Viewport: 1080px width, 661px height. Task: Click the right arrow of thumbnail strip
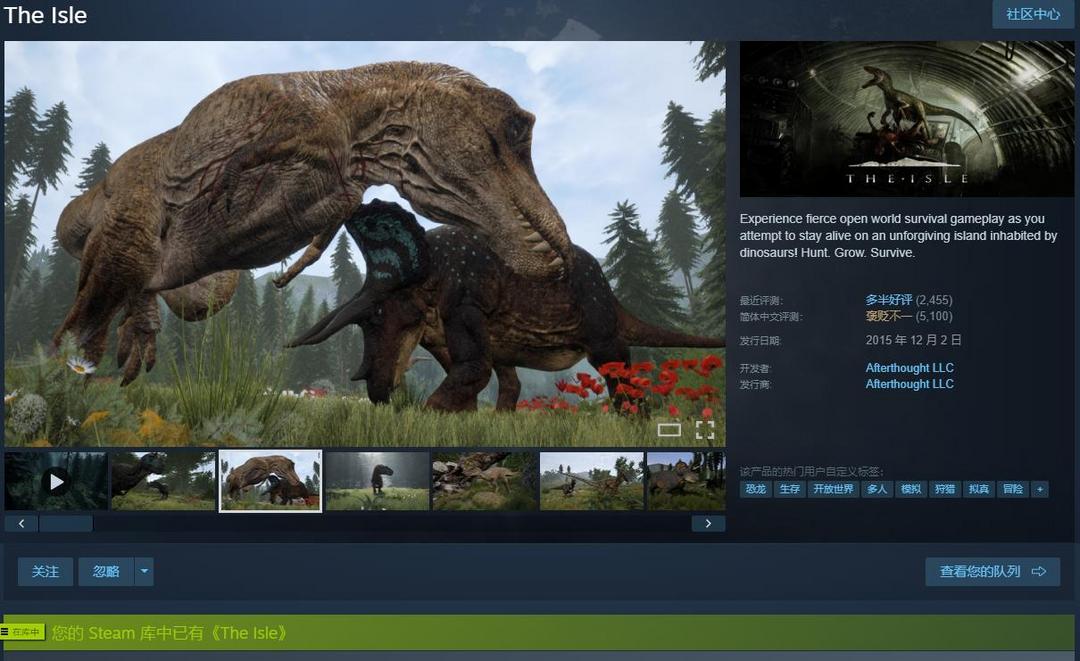click(x=708, y=524)
